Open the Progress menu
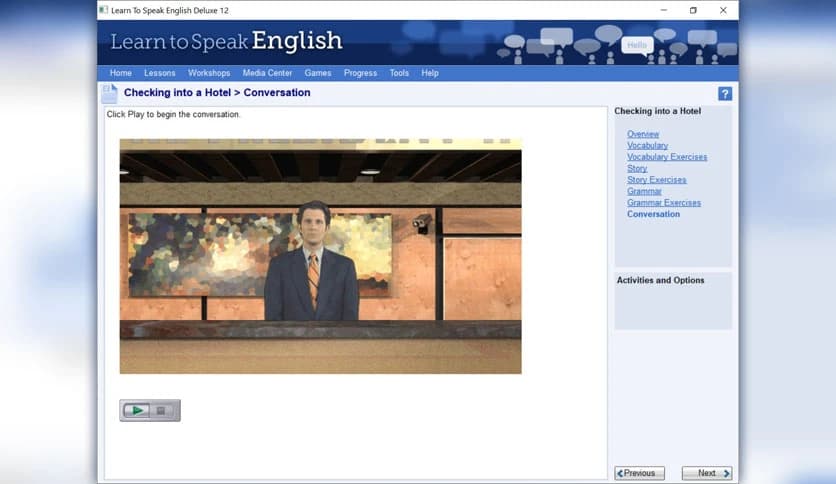 [x=360, y=73]
